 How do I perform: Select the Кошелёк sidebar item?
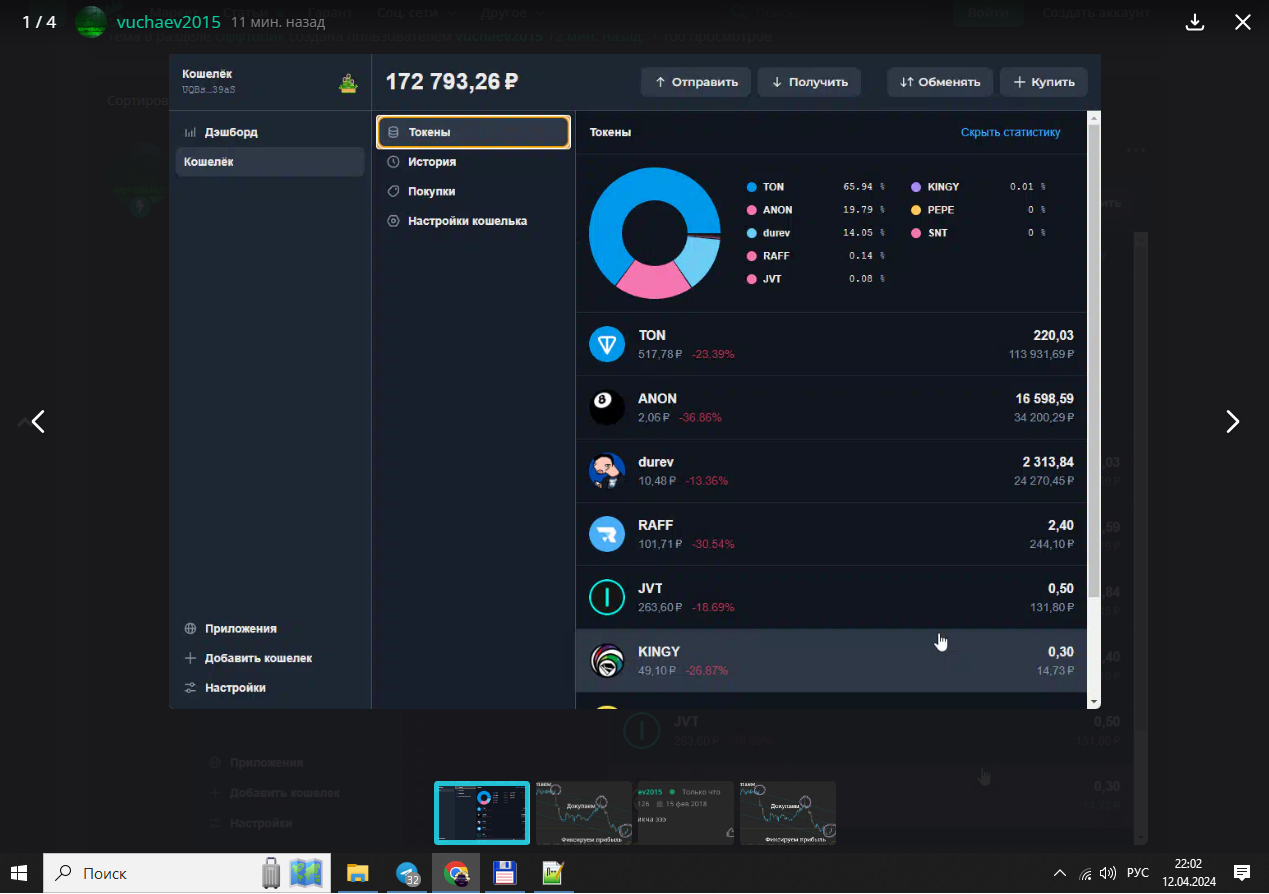270,162
